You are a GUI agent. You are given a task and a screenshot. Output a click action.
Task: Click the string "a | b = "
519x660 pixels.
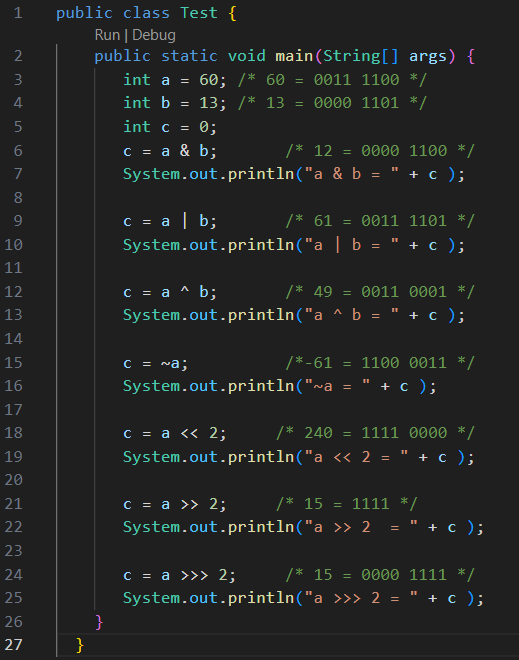351,245
